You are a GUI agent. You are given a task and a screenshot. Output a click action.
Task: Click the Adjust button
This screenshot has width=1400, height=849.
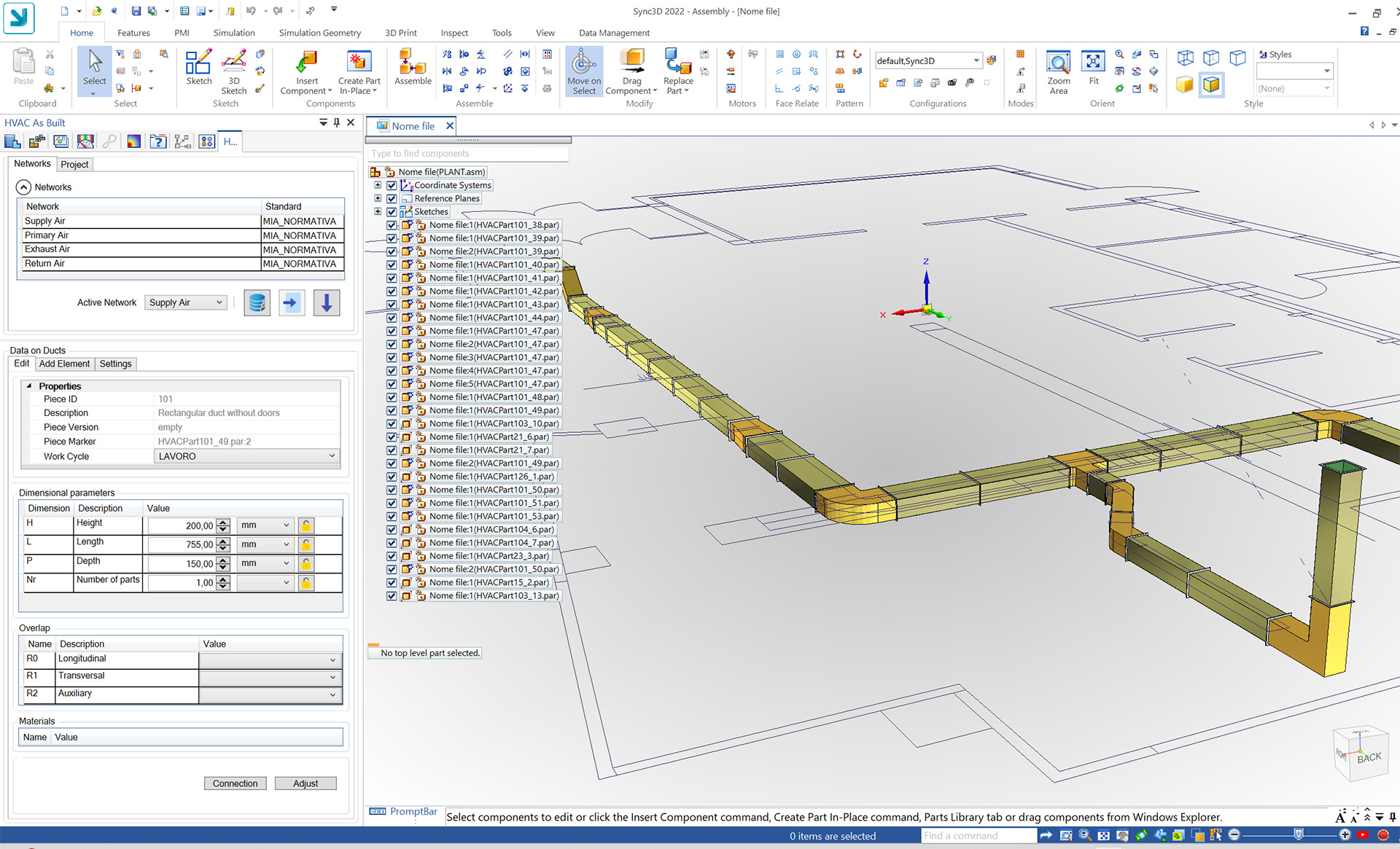pos(306,783)
